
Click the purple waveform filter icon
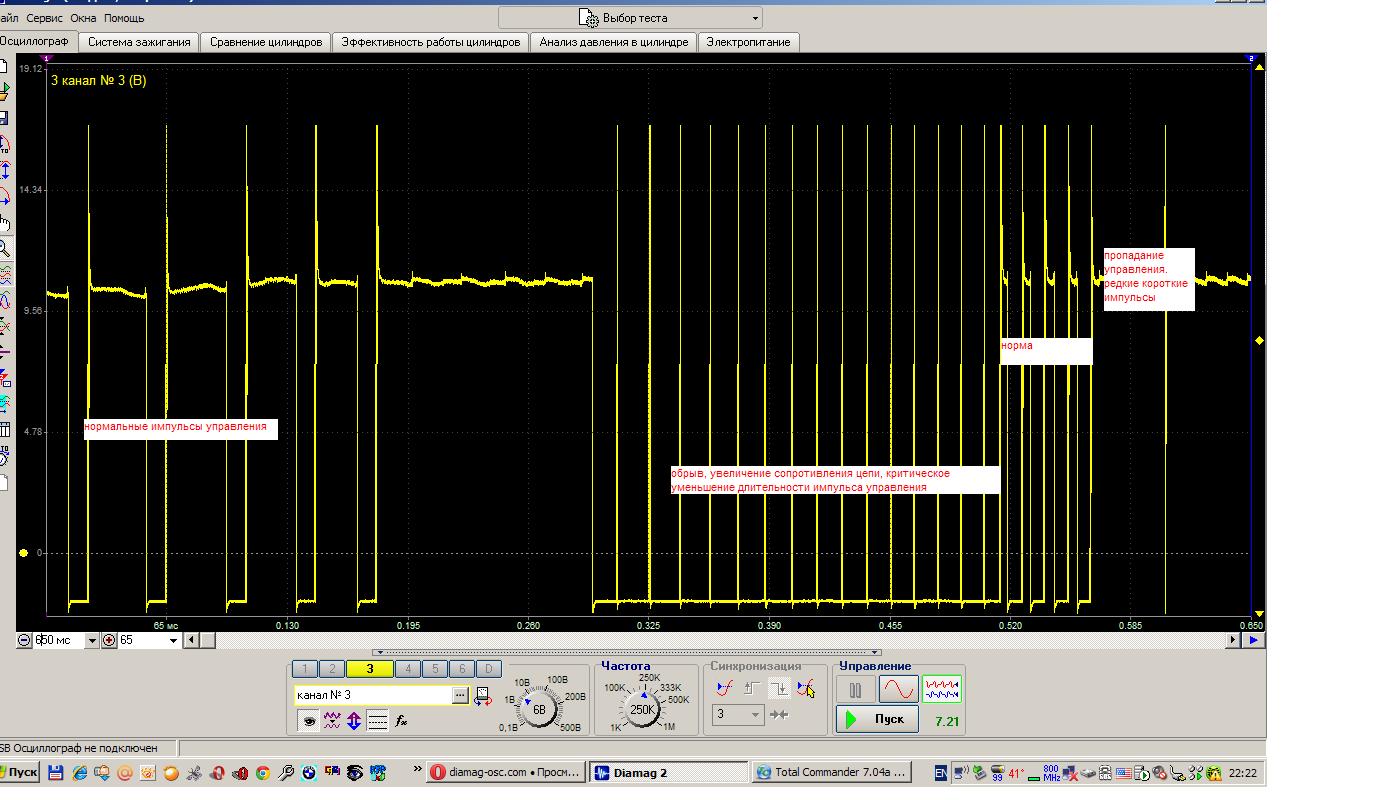[332, 721]
